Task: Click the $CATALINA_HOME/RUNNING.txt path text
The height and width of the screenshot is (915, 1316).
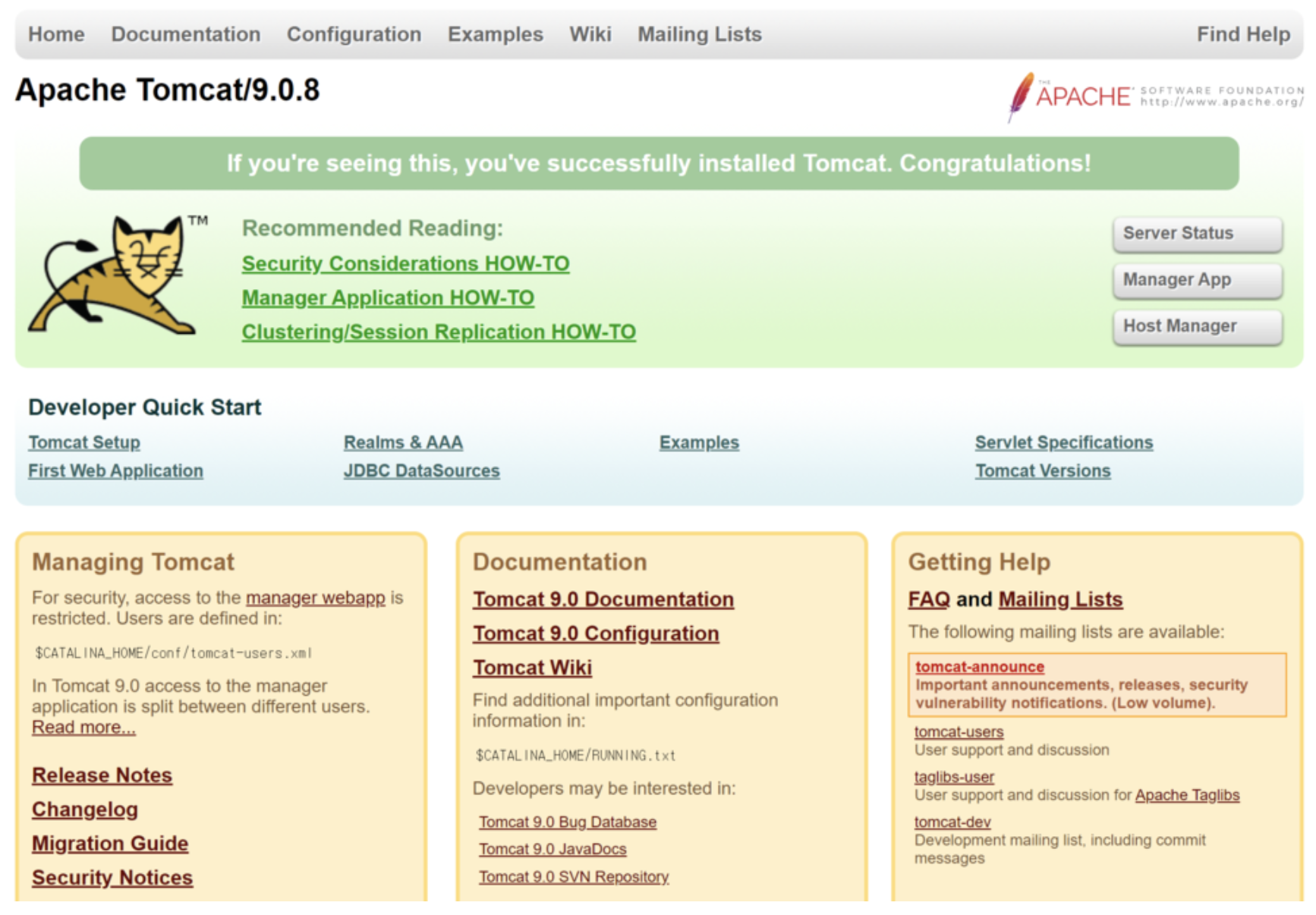Action: (575, 756)
